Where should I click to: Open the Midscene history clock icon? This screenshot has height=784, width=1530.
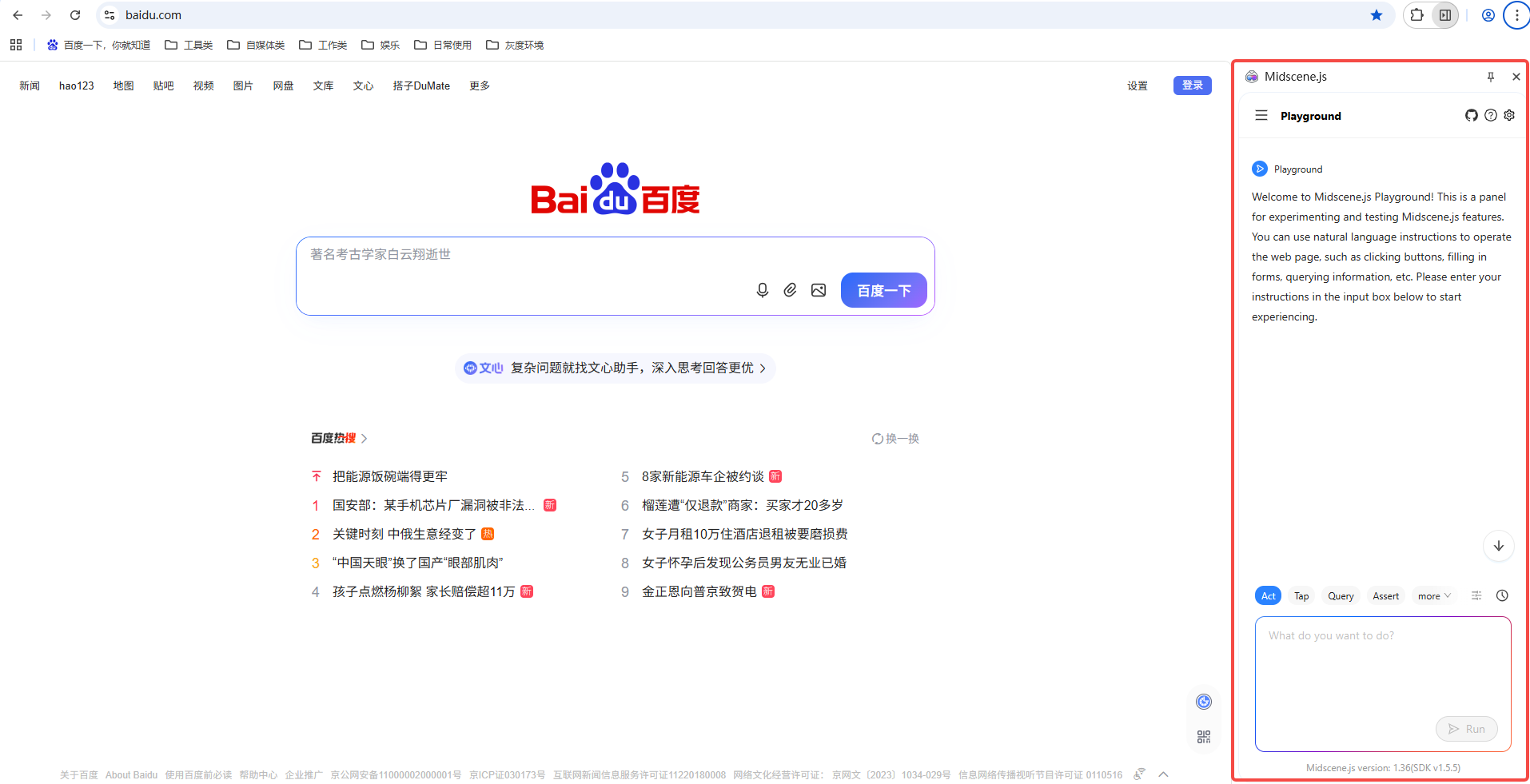(1502, 595)
